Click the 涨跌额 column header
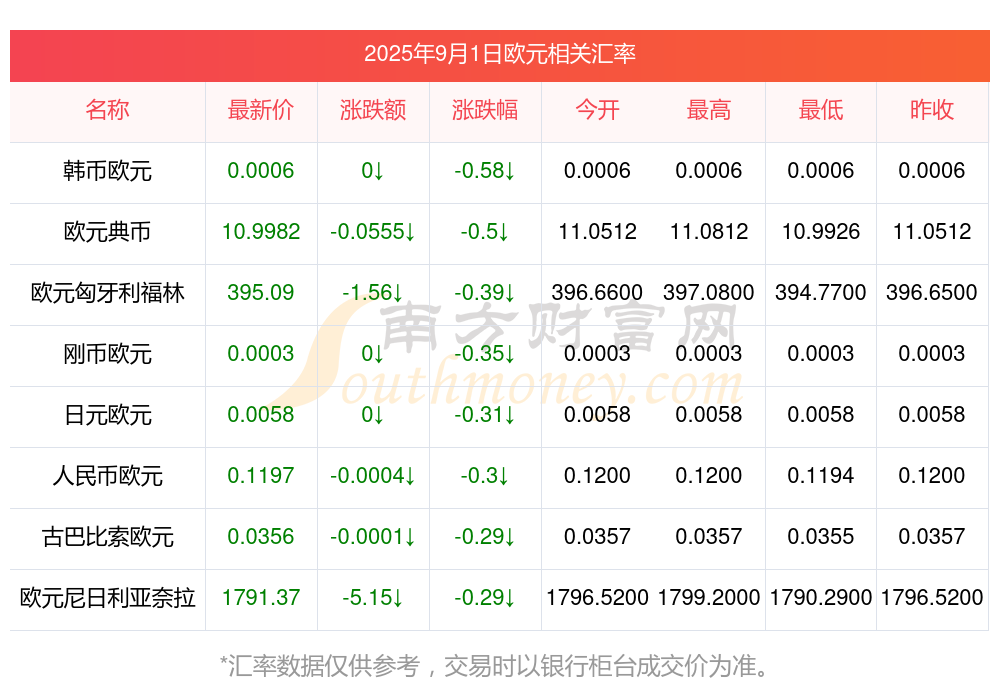The image size is (1000, 698). [372, 110]
